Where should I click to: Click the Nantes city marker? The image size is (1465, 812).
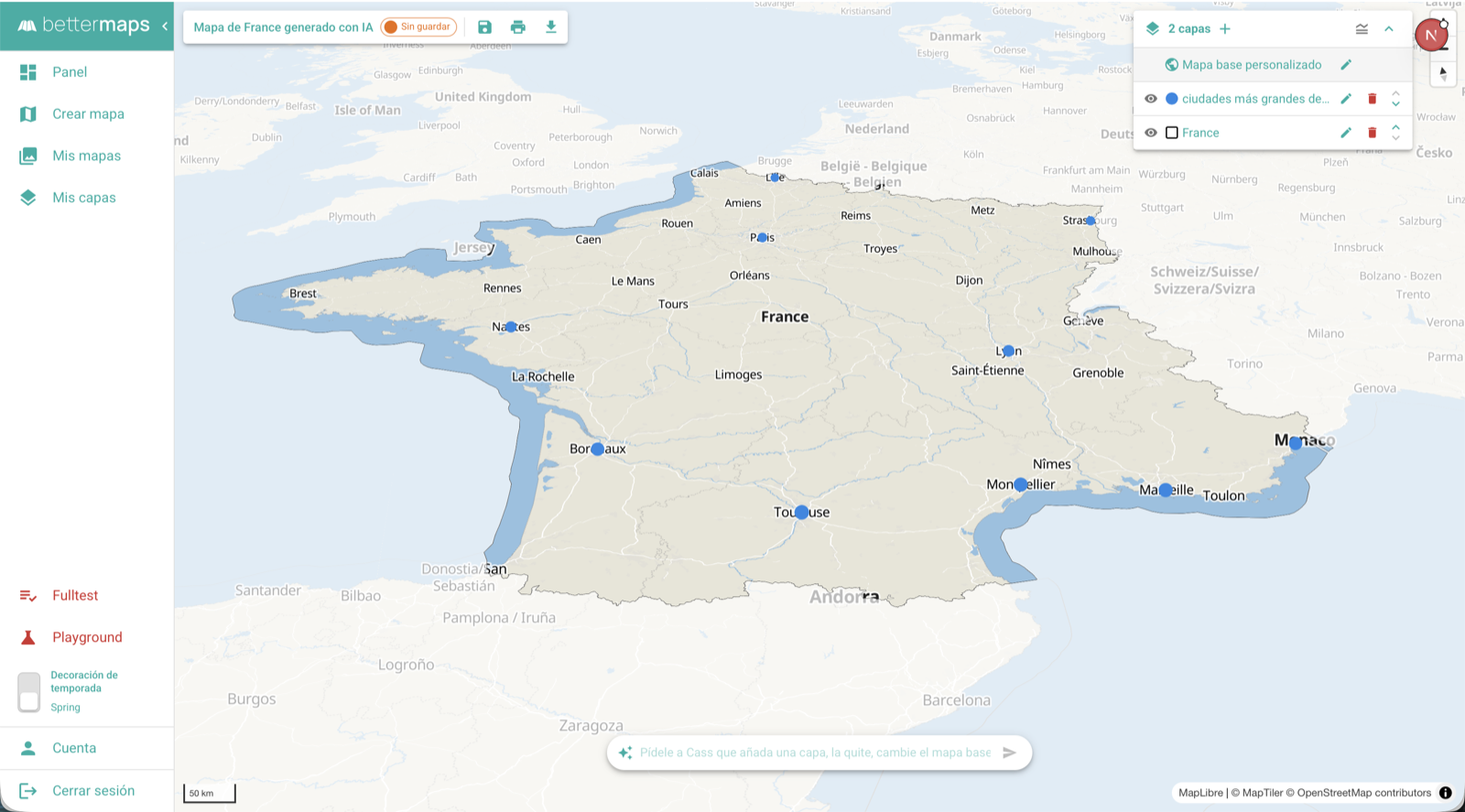click(511, 327)
